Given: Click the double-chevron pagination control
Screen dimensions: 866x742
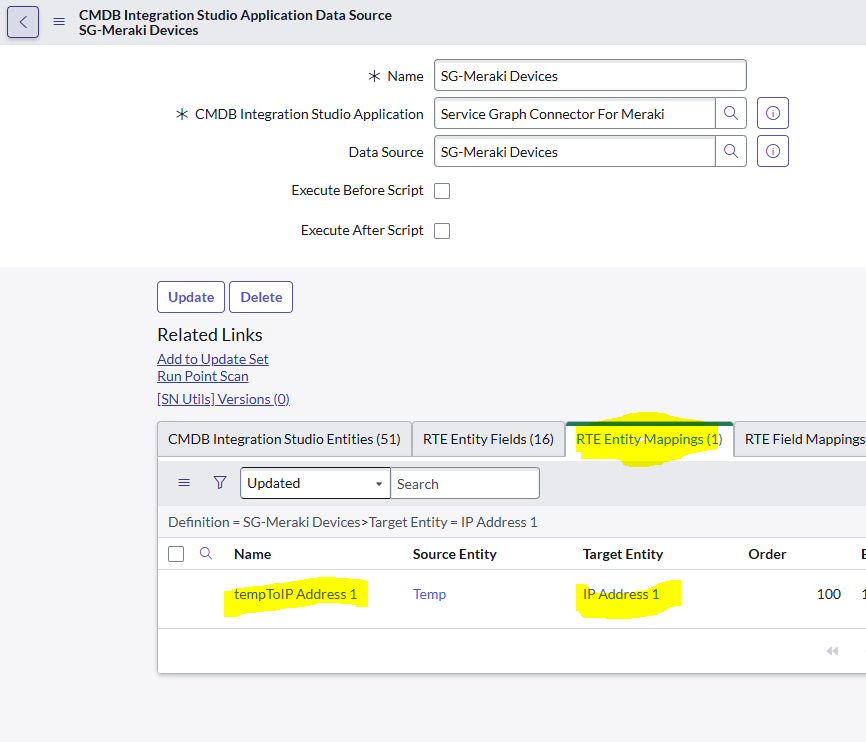Looking at the screenshot, I should [x=831, y=650].
